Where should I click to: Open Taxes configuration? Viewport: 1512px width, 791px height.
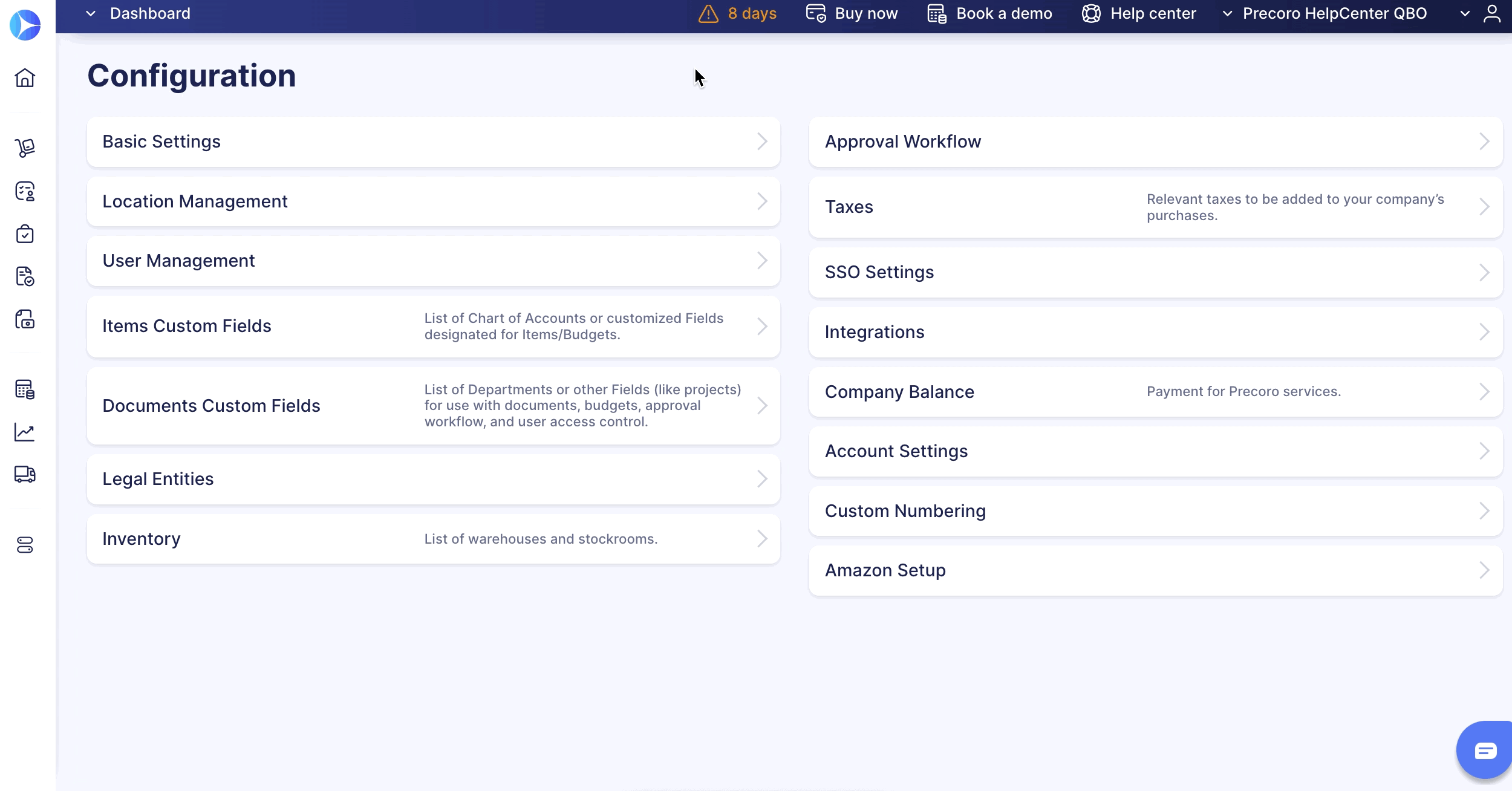click(1156, 207)
